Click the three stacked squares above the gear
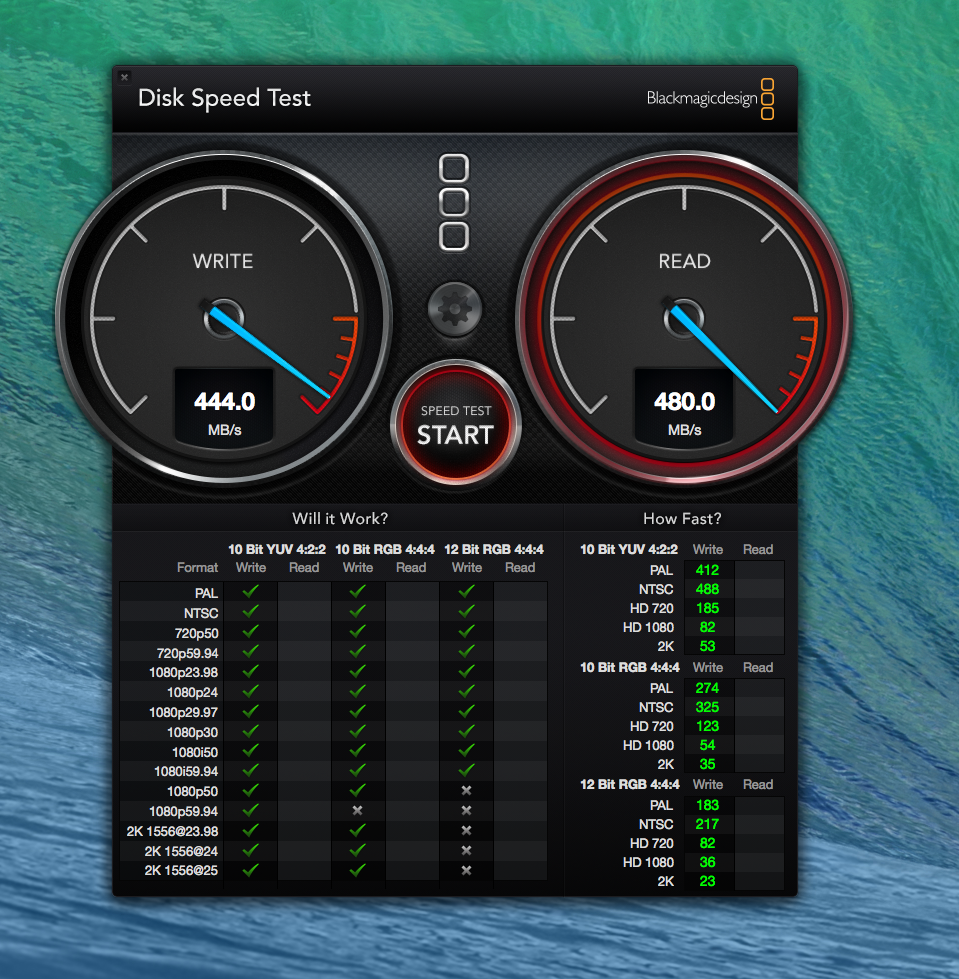Image resolution: width=959 pixels, height=979 pixels. 455,202
